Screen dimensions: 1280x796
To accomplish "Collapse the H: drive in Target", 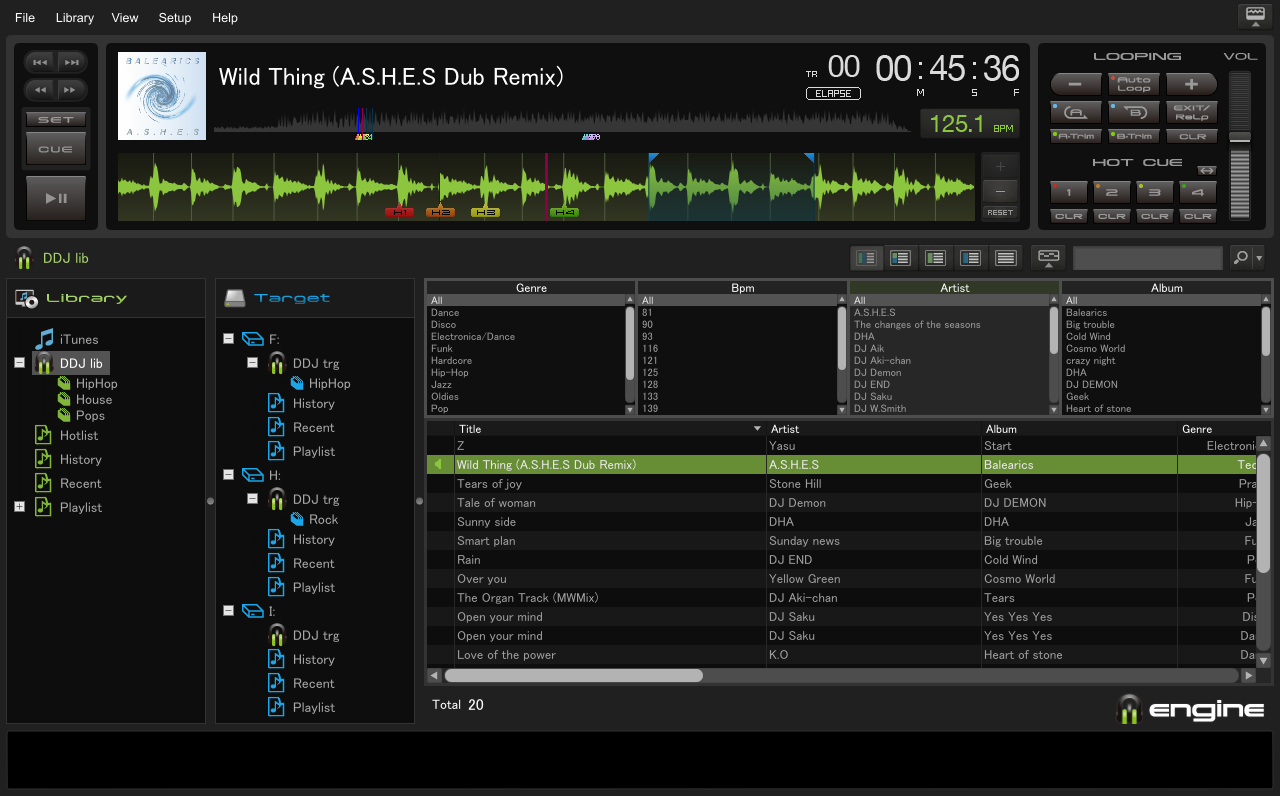I will [228, 475].
